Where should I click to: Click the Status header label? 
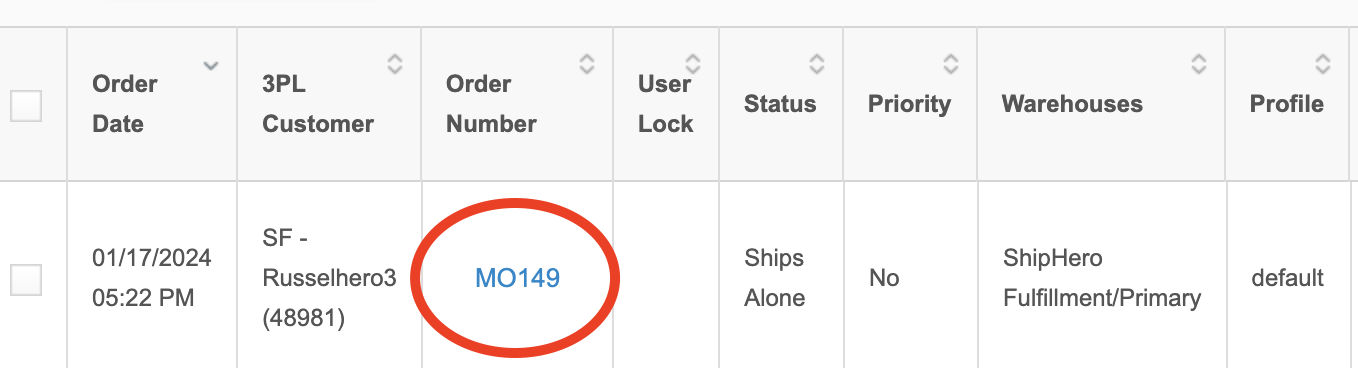coord(780,104)
